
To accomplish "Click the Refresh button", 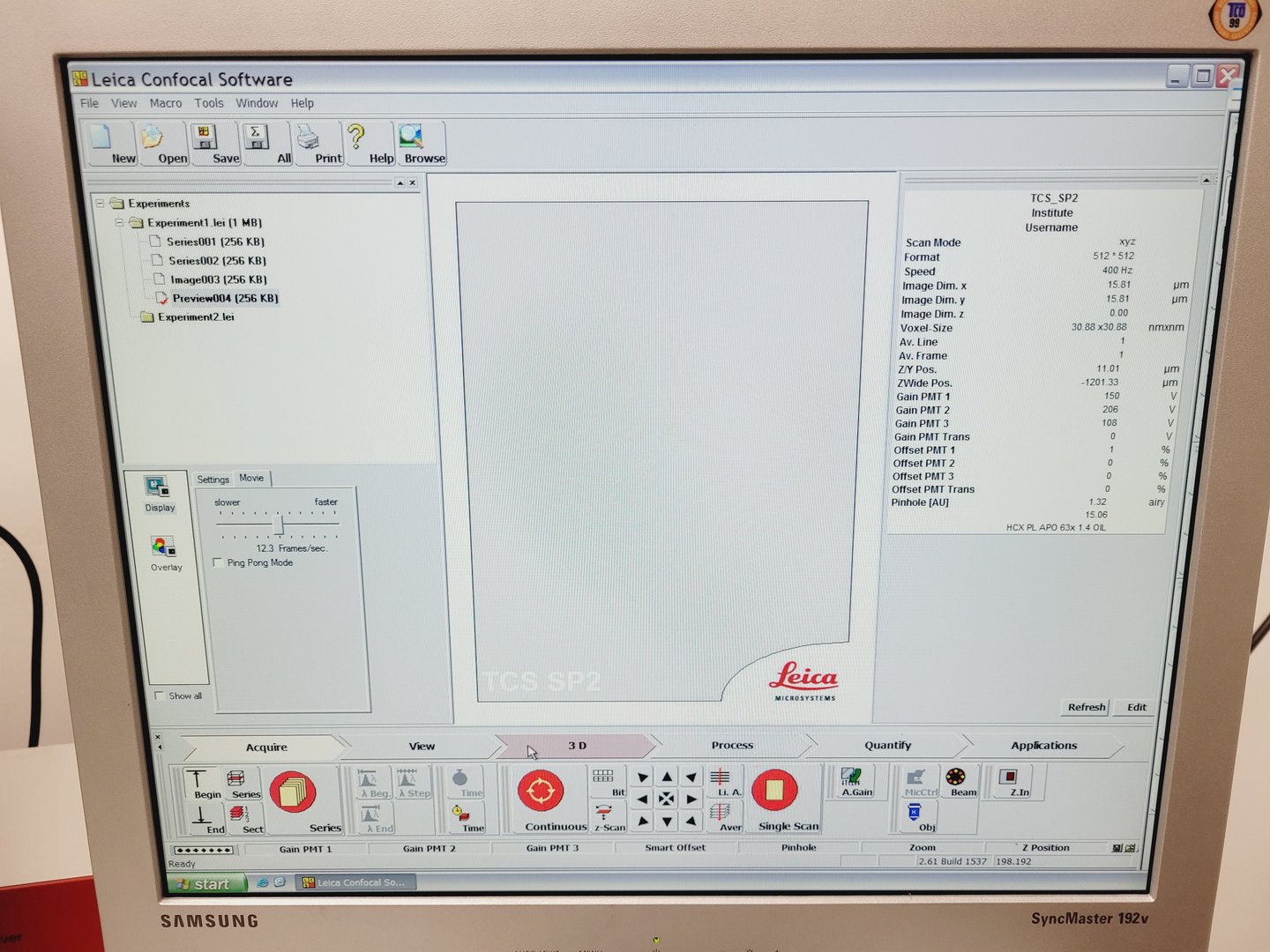I will point(1086,707).
